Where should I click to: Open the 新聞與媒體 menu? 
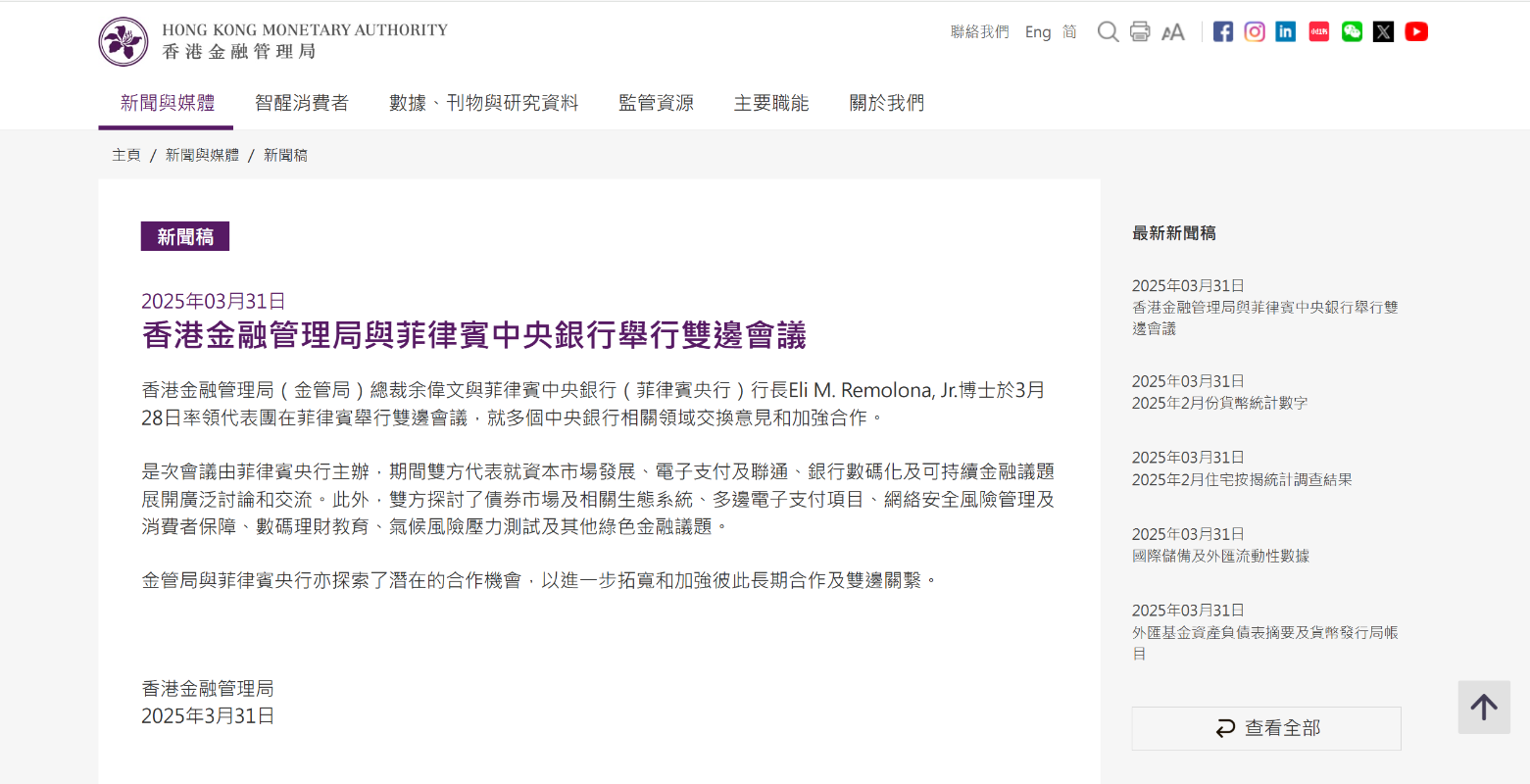[167, 103]
